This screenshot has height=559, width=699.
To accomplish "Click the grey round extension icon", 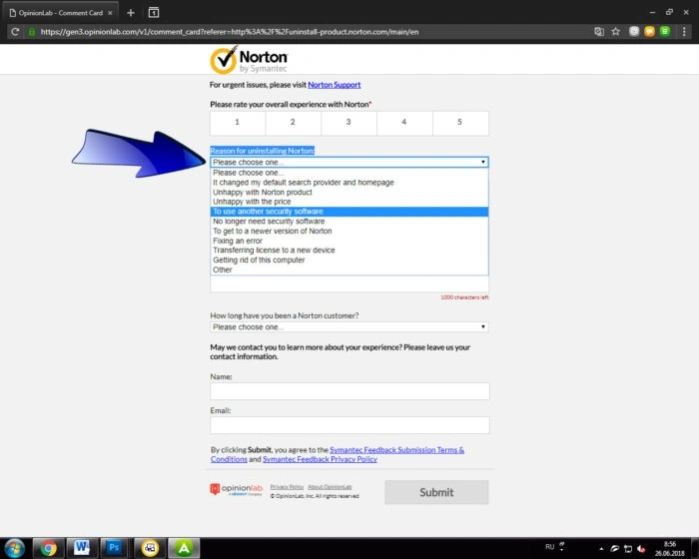I will pos(634,31).
